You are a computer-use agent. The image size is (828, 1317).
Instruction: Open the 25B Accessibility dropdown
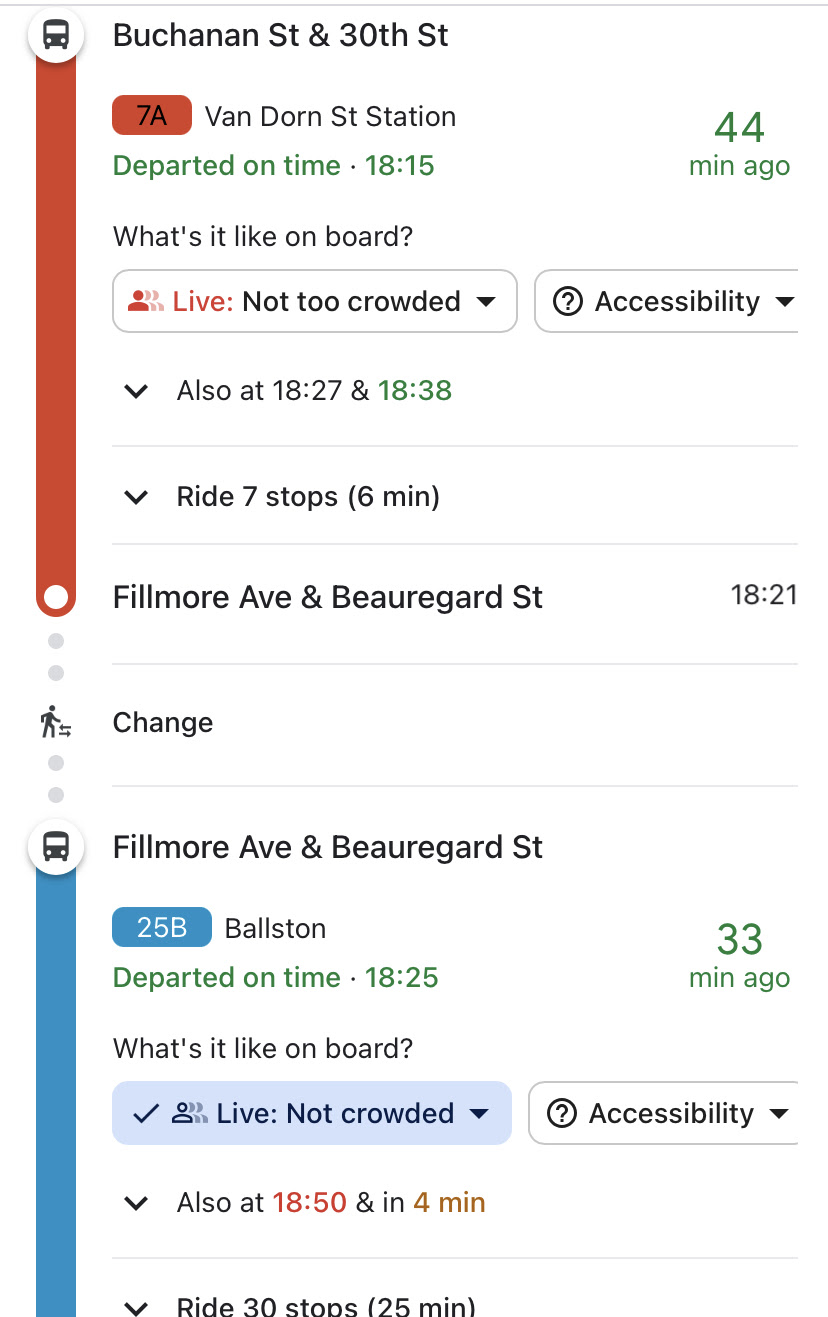click(663, 1113)
